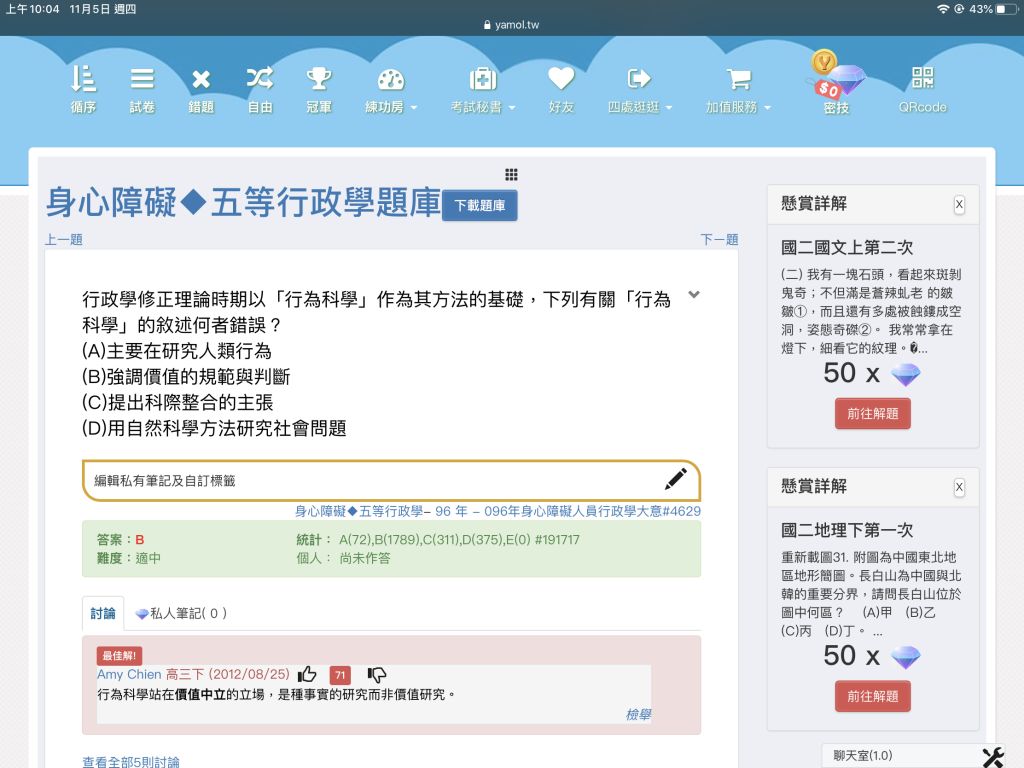1024x768 pixels.
Task: Dislike Amy Chien's answer with thumbs down
Action: [x=377, y=675]
